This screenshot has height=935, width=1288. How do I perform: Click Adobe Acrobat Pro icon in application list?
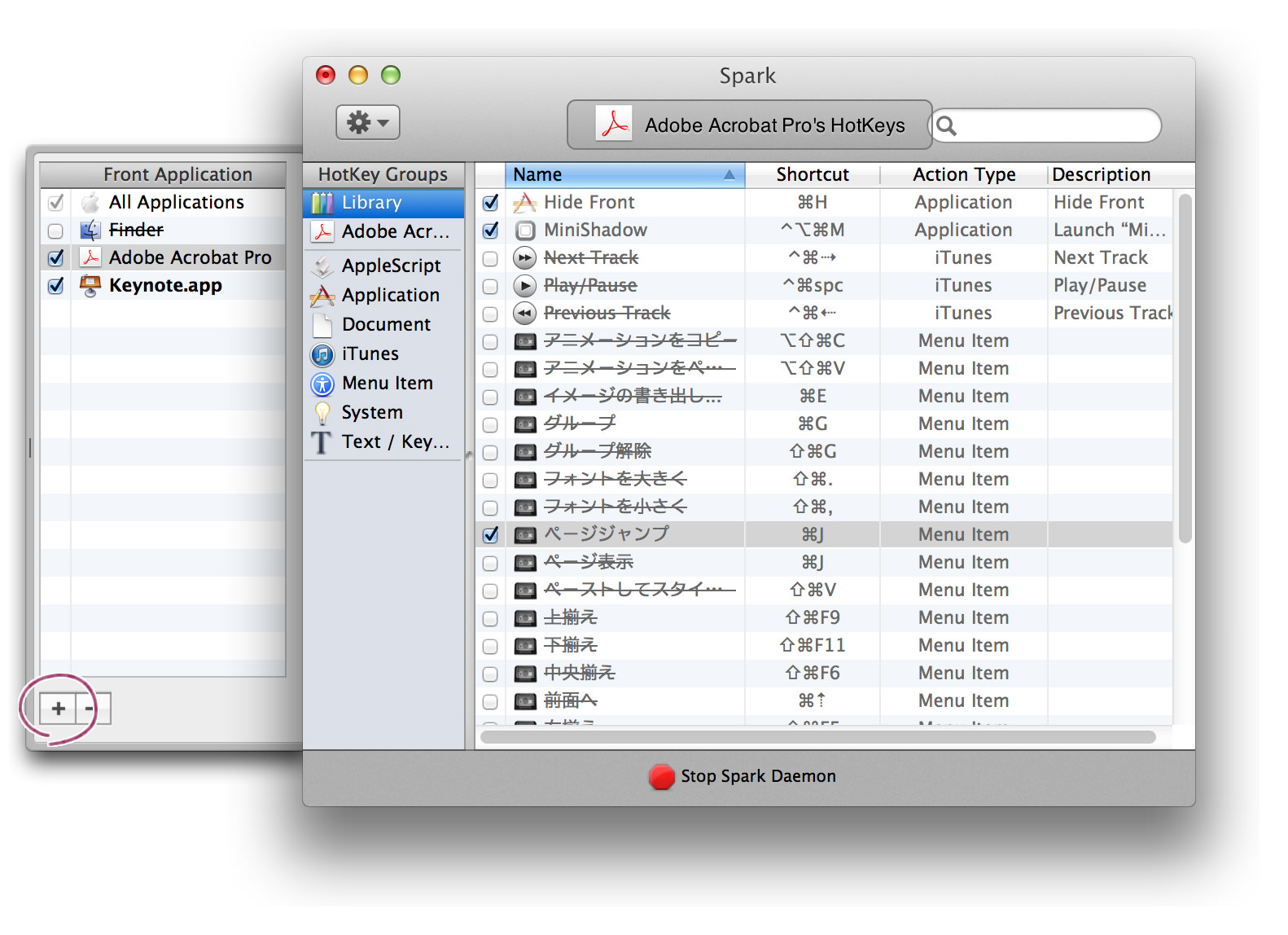(90, 258)
